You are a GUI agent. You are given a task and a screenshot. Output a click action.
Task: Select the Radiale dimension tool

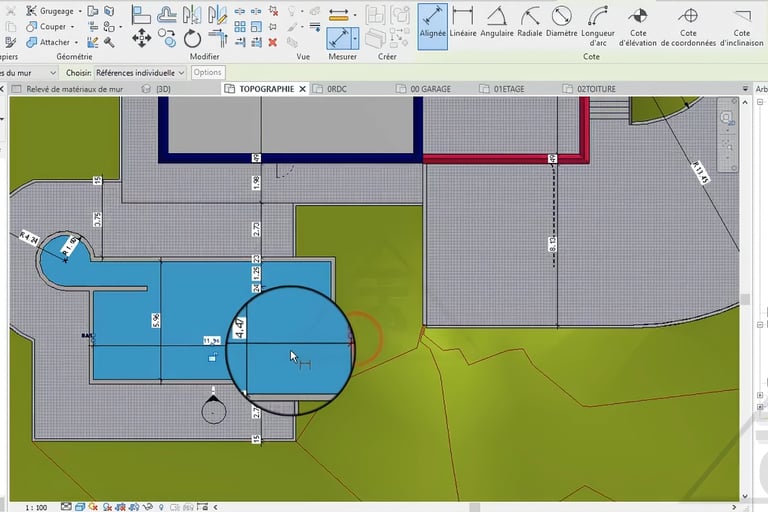tap(529, 22)
